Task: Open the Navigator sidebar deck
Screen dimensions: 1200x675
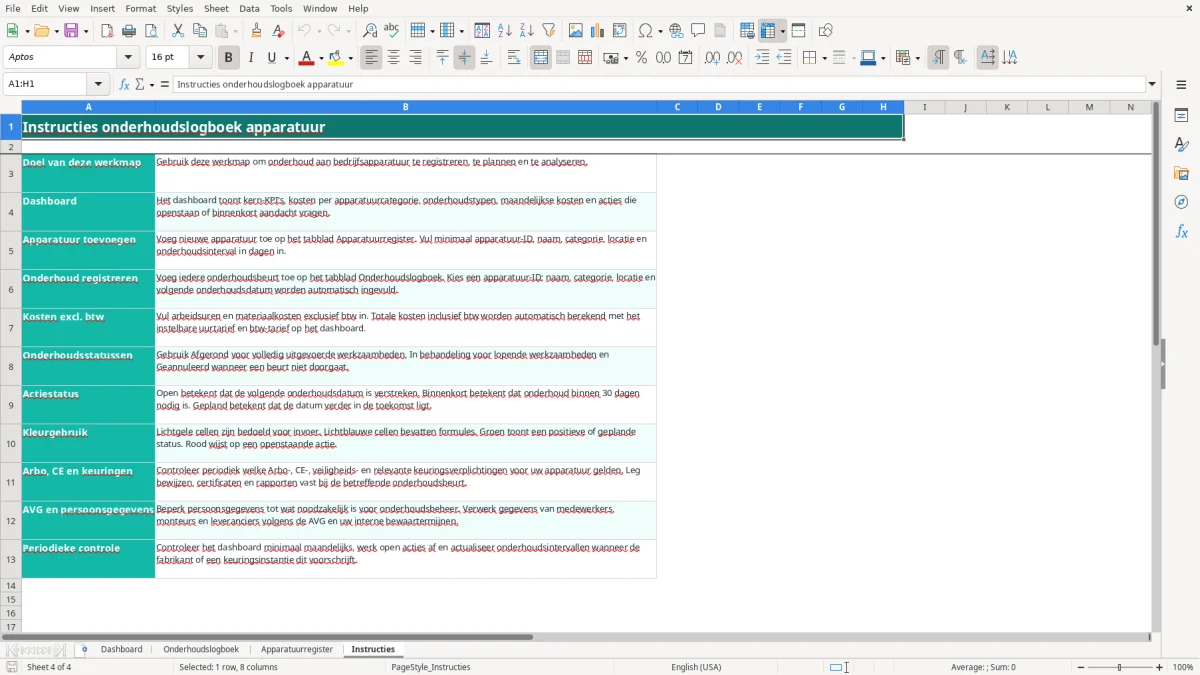Action: tap(1181, 202)
